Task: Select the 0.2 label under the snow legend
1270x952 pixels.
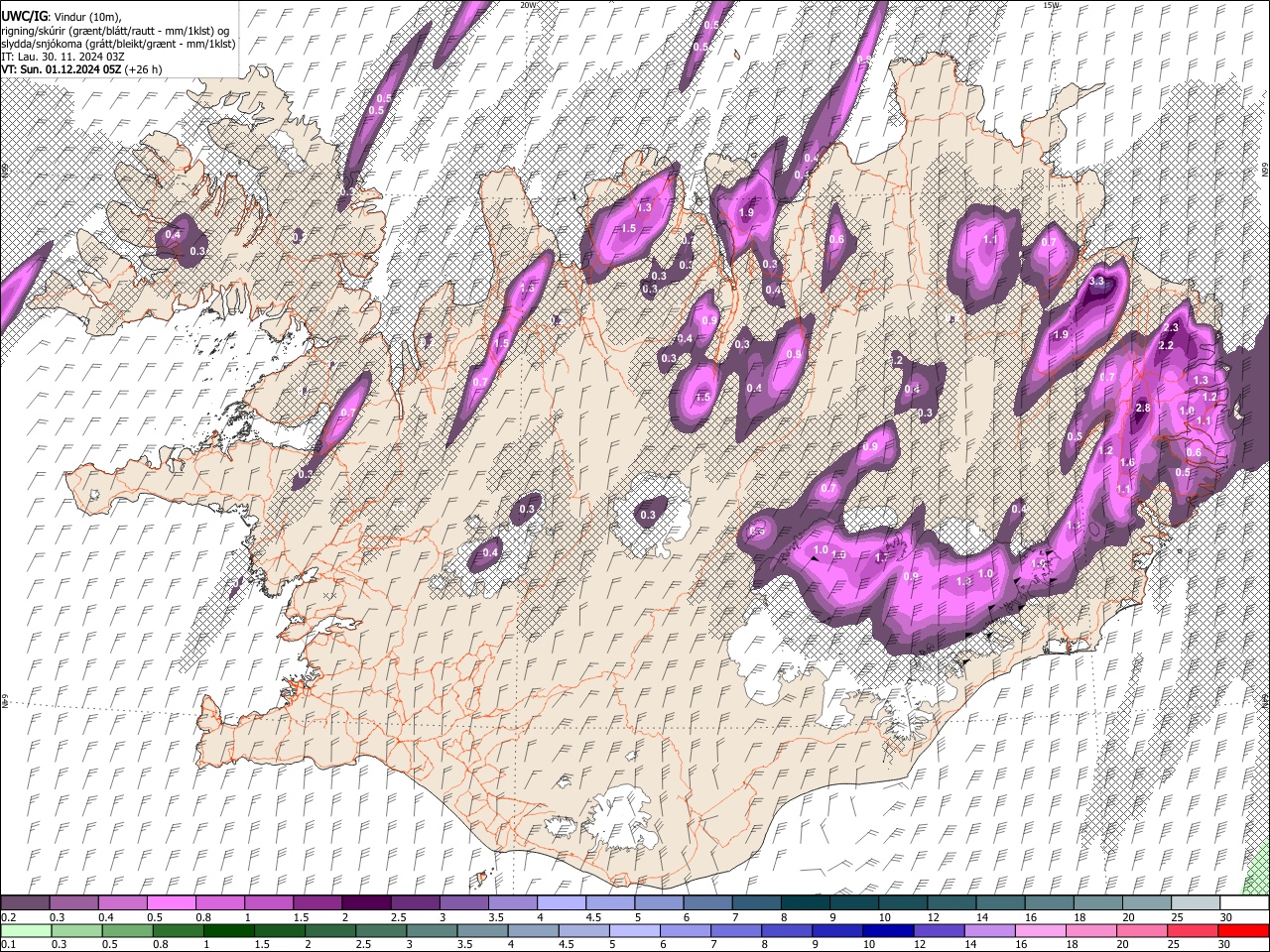Action: 8,918
